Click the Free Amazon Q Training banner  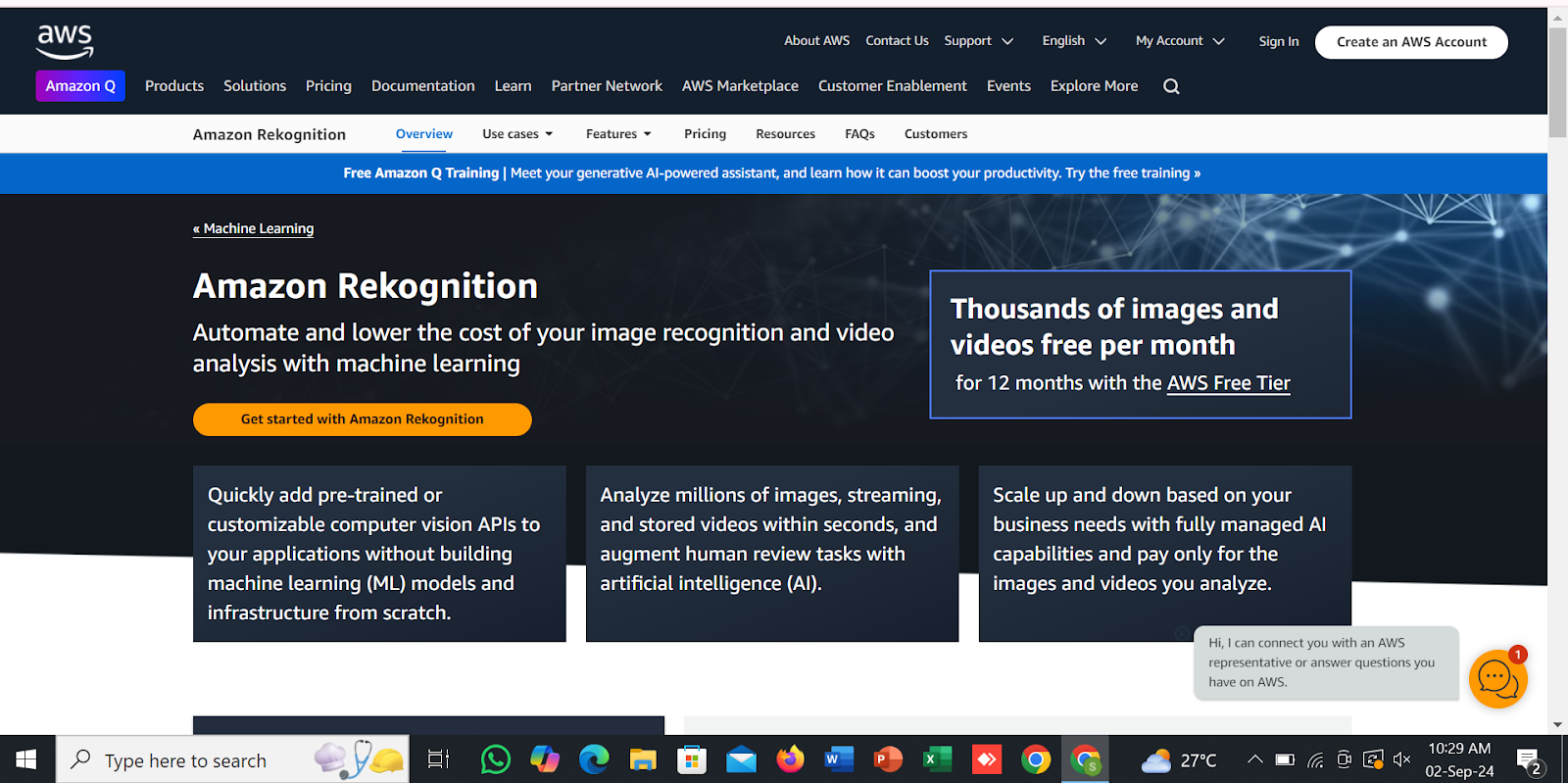click(x=771, y=173)
